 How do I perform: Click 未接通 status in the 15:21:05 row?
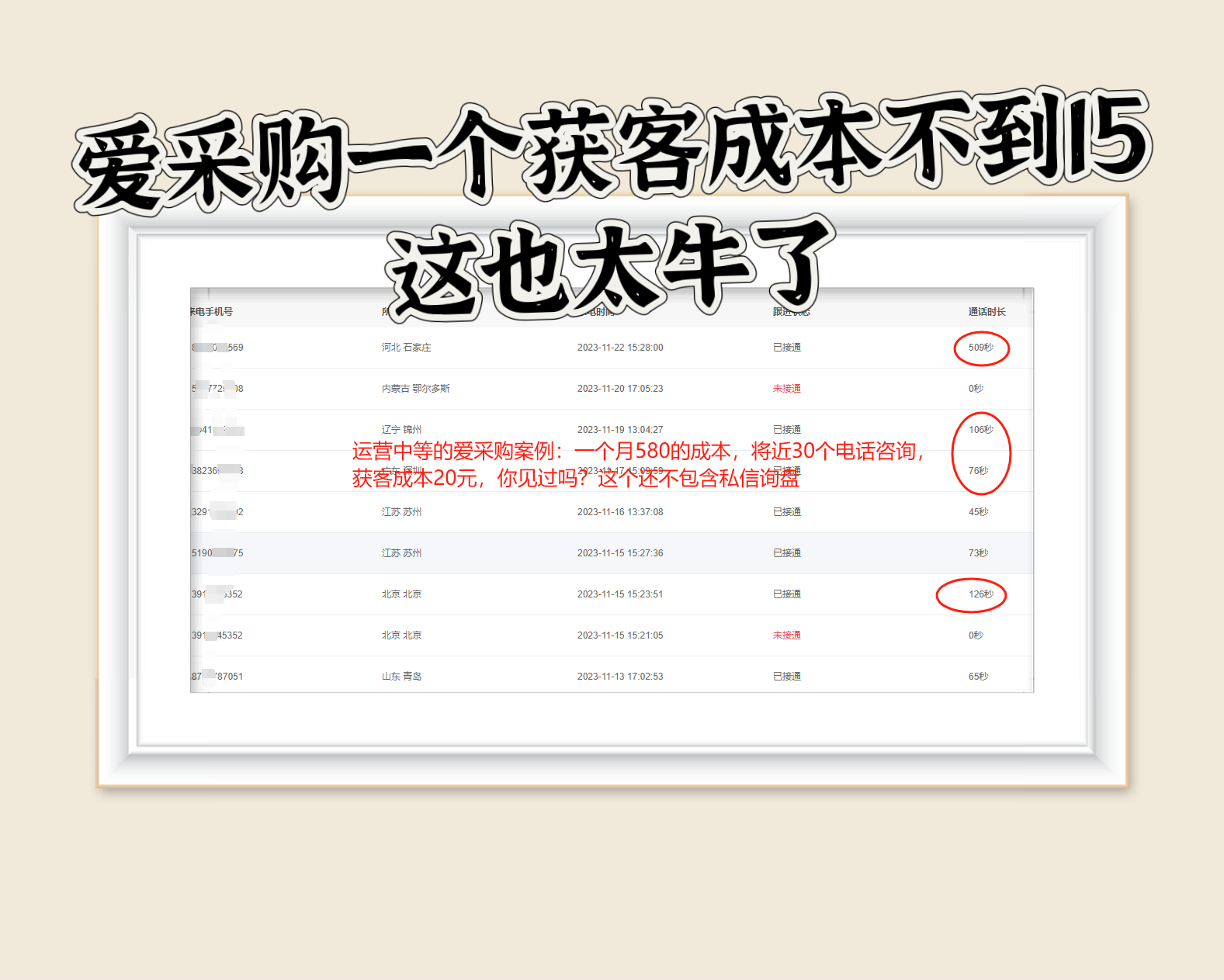786,635
